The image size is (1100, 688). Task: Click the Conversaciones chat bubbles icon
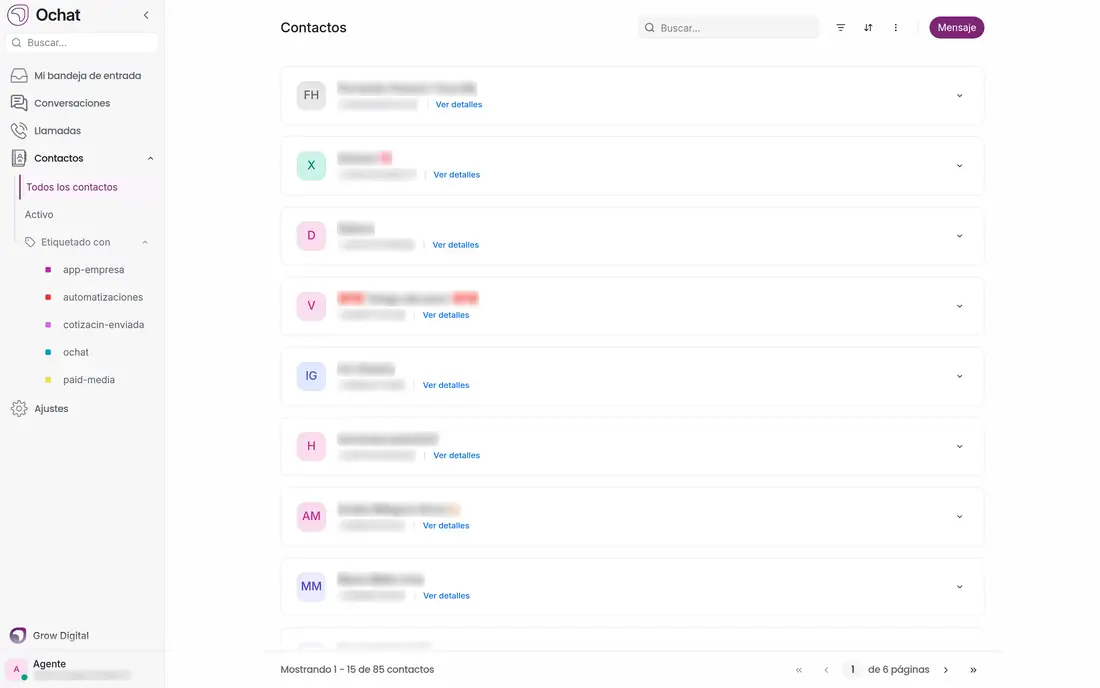[x=19, y=103]
